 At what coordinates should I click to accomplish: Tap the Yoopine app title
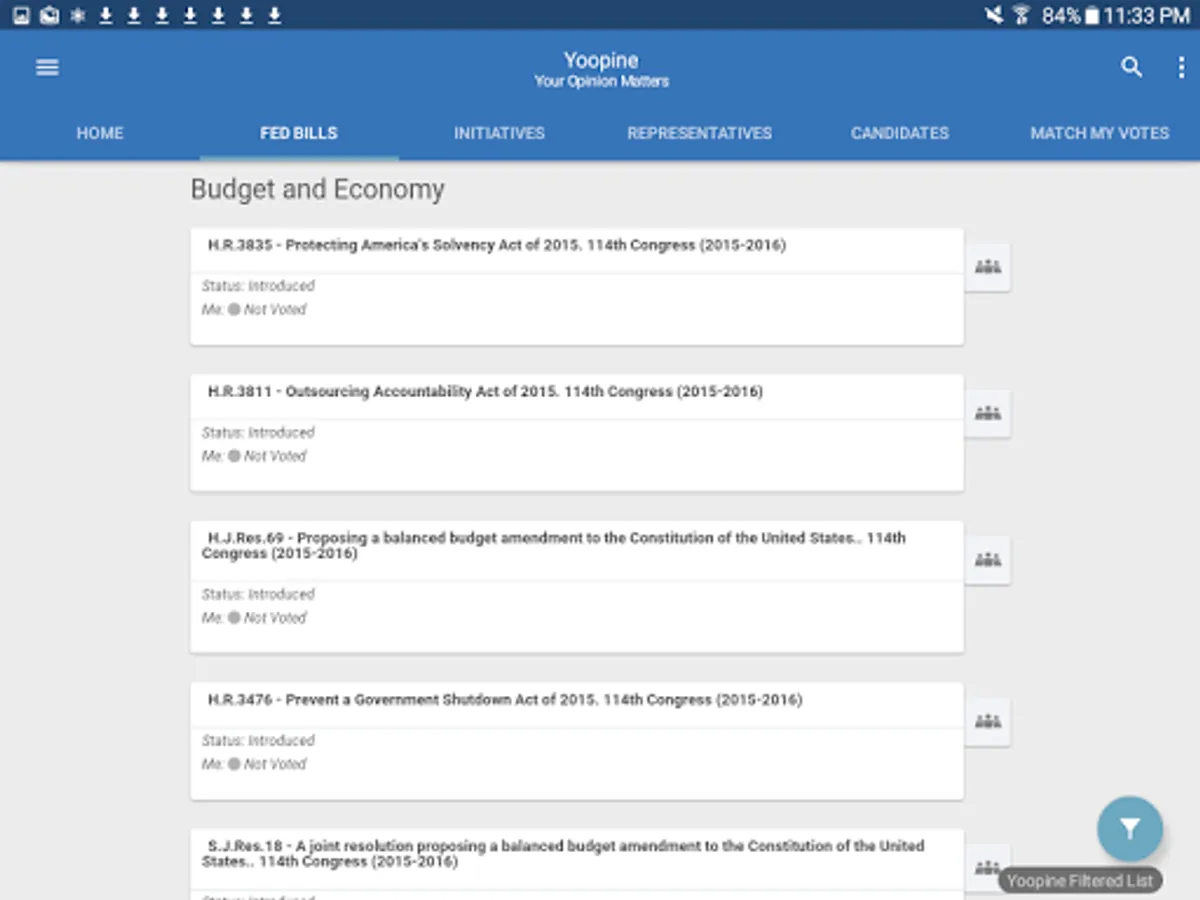pos(601,60)
